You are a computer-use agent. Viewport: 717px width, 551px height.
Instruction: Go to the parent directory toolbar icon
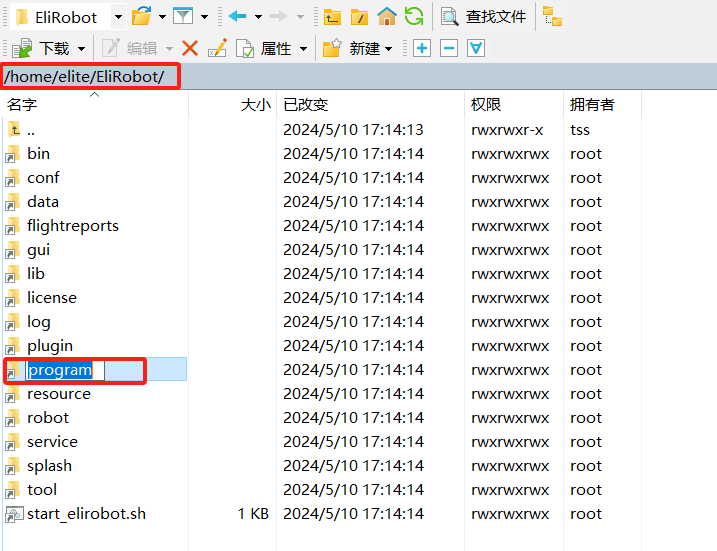coord(333,17)
